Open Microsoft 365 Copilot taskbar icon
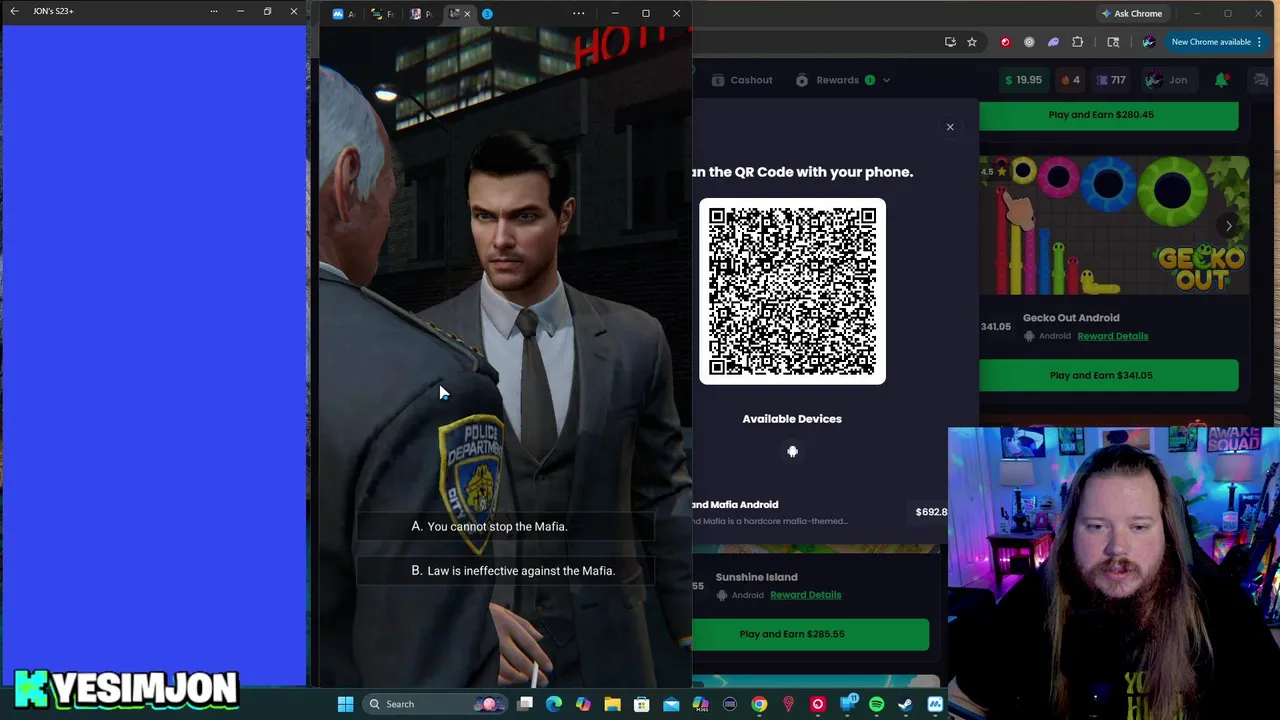This screenshot has width=1280, height=720. click(x=700, y=704)
